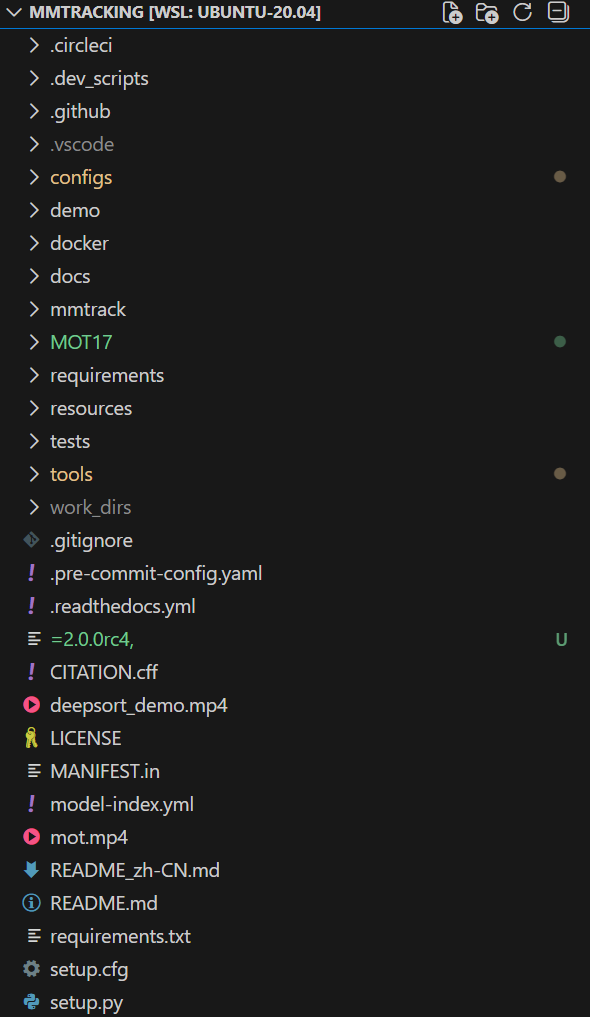Click the gear icon beside setup.cfg
Image resolution: width=590 pixels, height=1017 pixels.
[x=31, y=968]
